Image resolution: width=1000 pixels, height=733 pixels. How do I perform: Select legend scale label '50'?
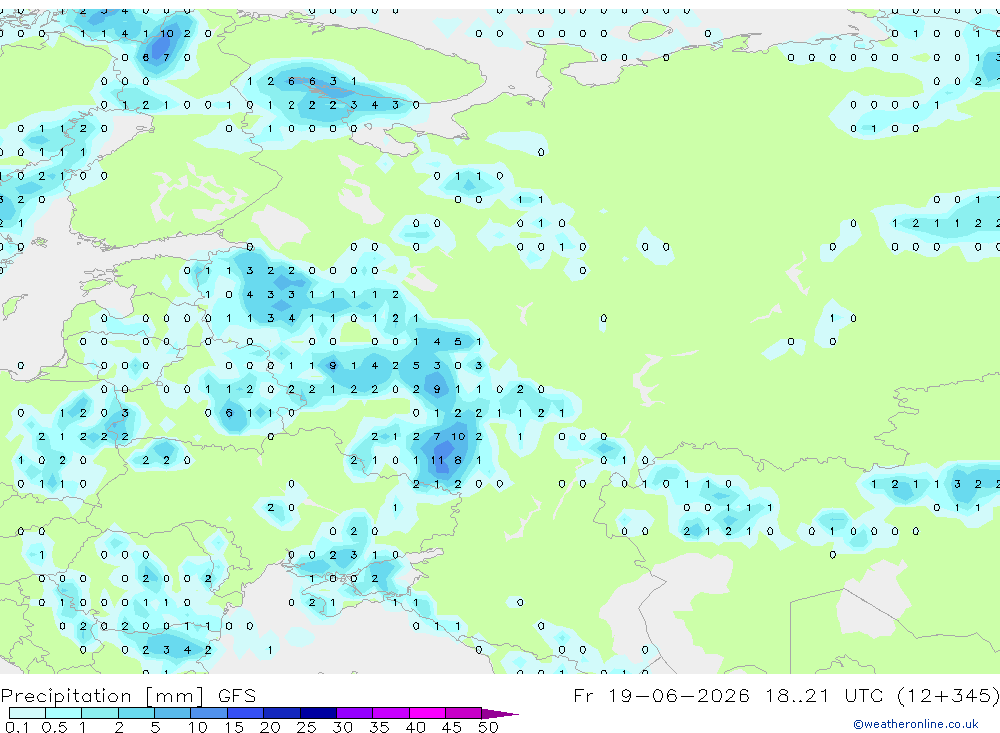pos(489,727)
